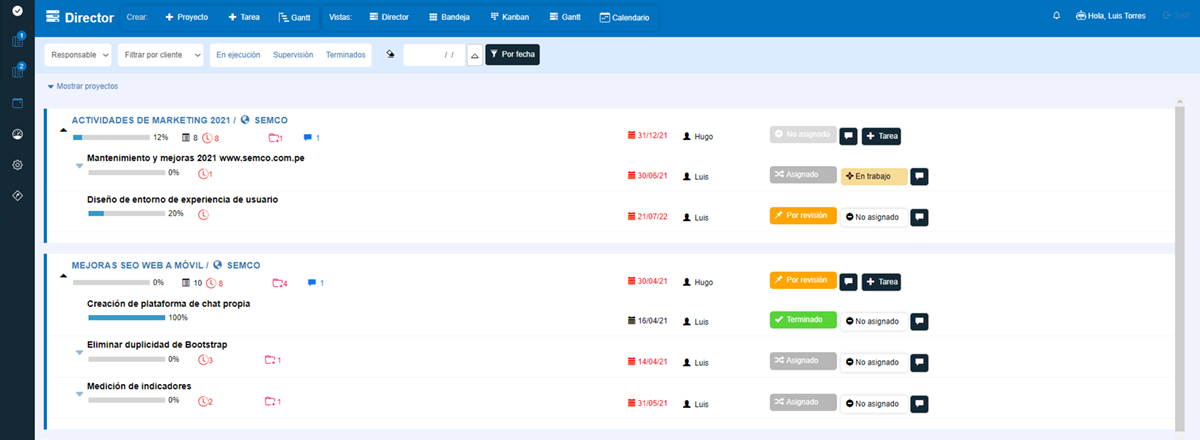The image size is (1200, 440).
Task: Switch to Bandeja view
Action: coord(449,18)
